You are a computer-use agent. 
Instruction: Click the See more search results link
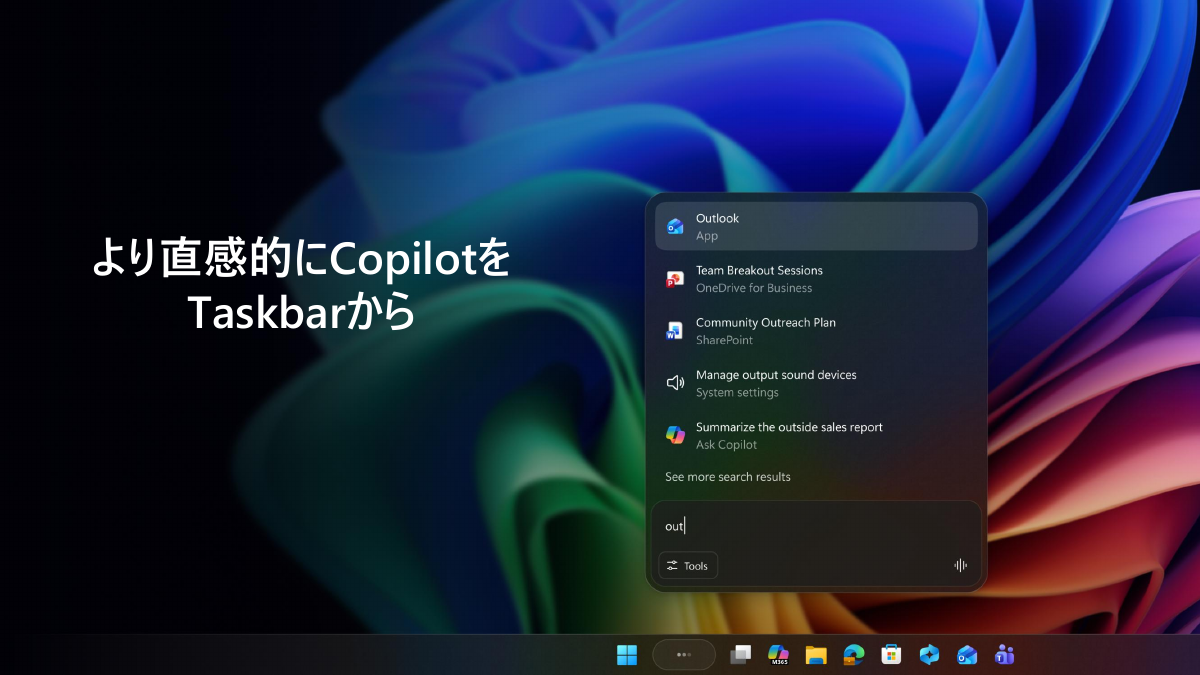click(x=727, y=477)
